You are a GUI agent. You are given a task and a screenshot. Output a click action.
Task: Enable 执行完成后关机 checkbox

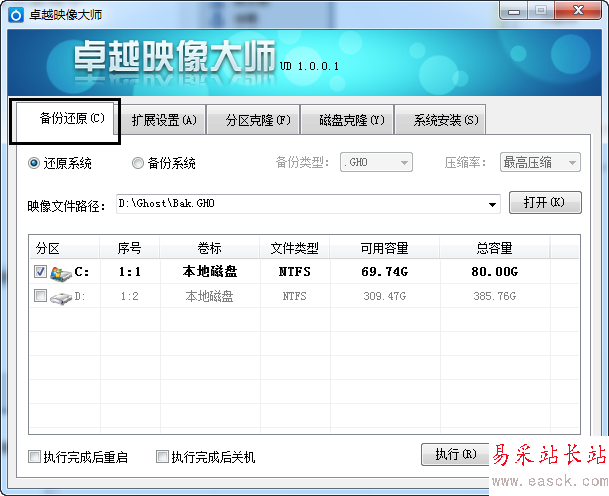pyautogui.click(x=162, y=457)
